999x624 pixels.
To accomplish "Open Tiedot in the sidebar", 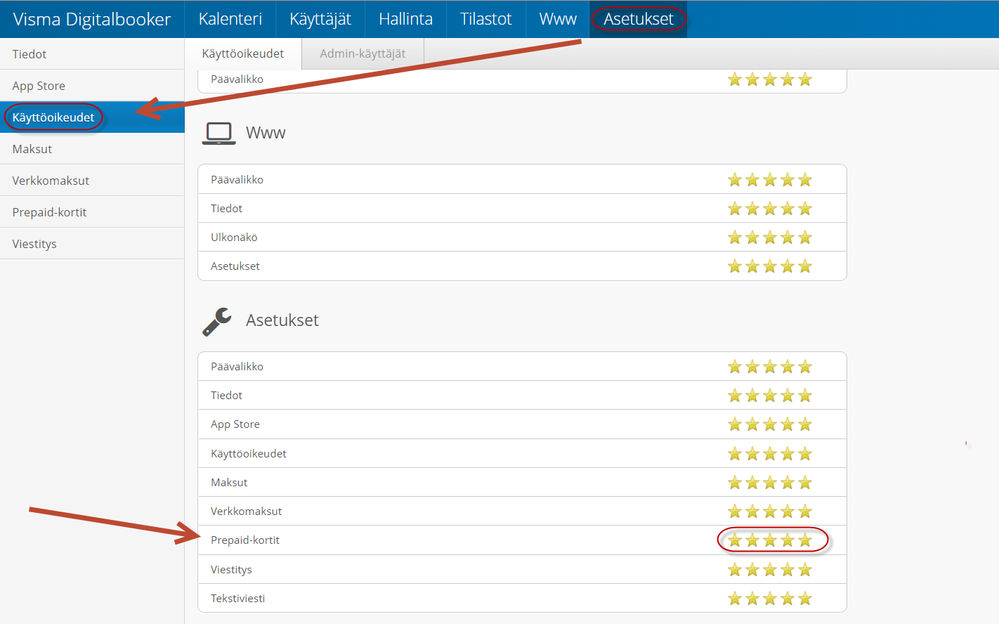I will (x=92, y=54).
